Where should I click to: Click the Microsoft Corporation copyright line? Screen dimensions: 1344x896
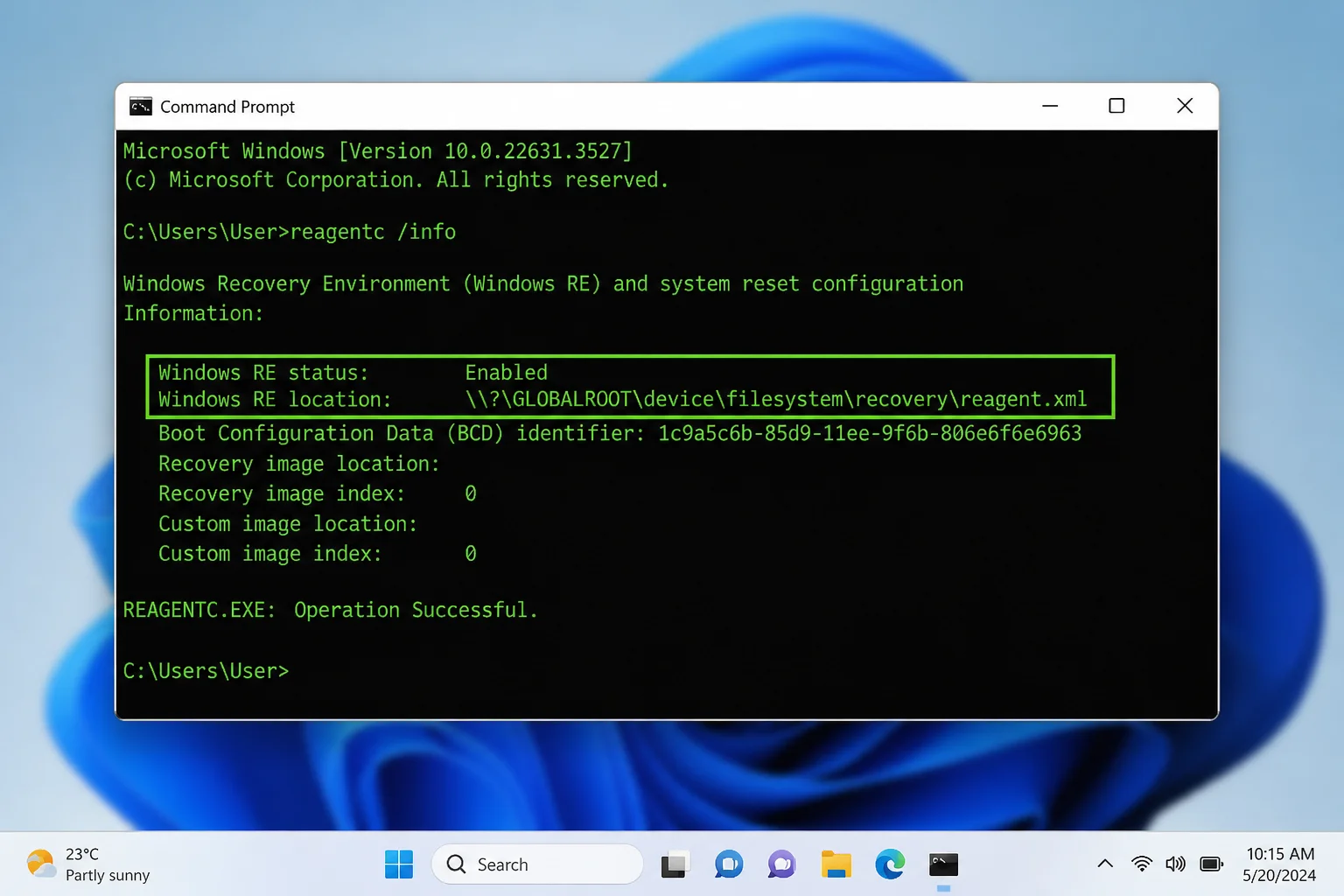395,180
